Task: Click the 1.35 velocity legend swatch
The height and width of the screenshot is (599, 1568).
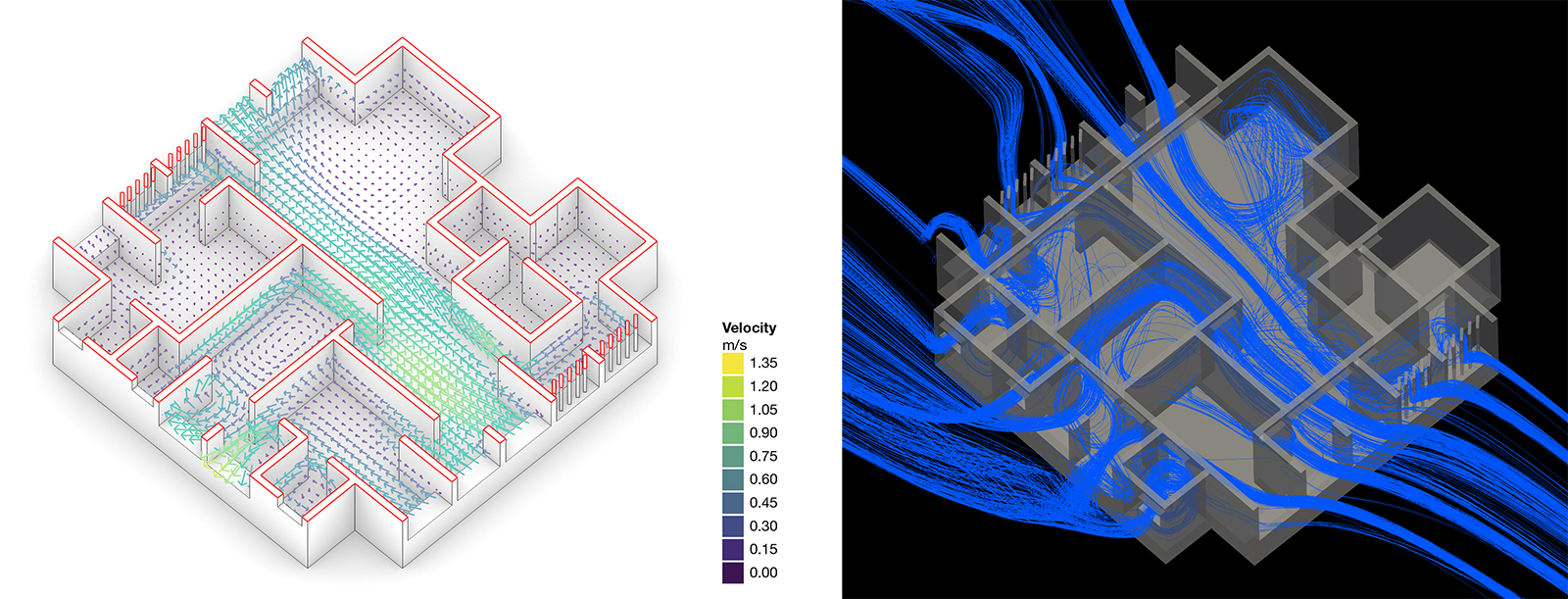Action: [733, 363]
